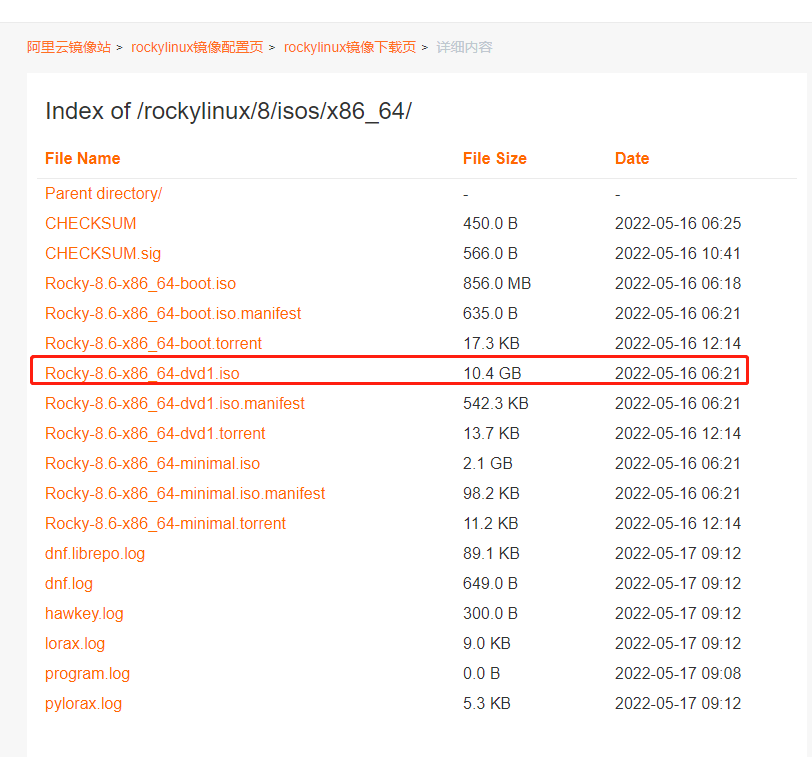The image size is (812, 757).
Task: Select the 5.3 KB size value
Action: point(487,704)
